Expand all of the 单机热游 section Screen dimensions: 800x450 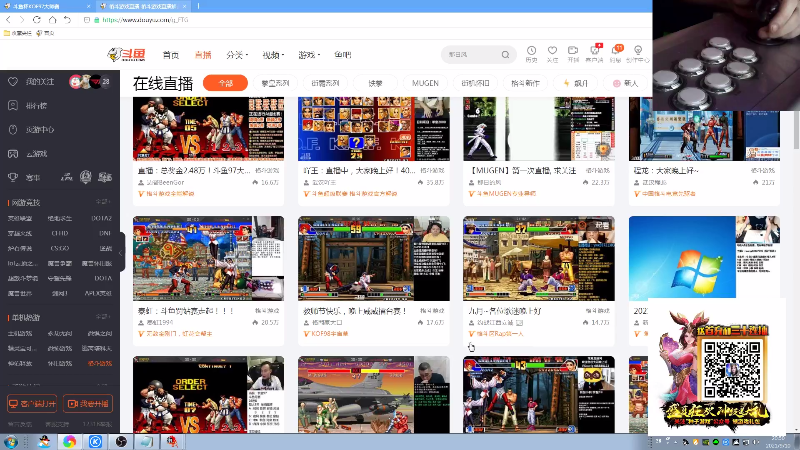point(103,317)
